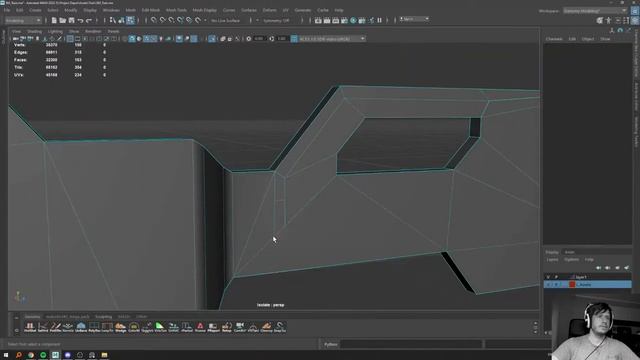
Task: Toggle the isolate select icon
Action: pos(211,39)
